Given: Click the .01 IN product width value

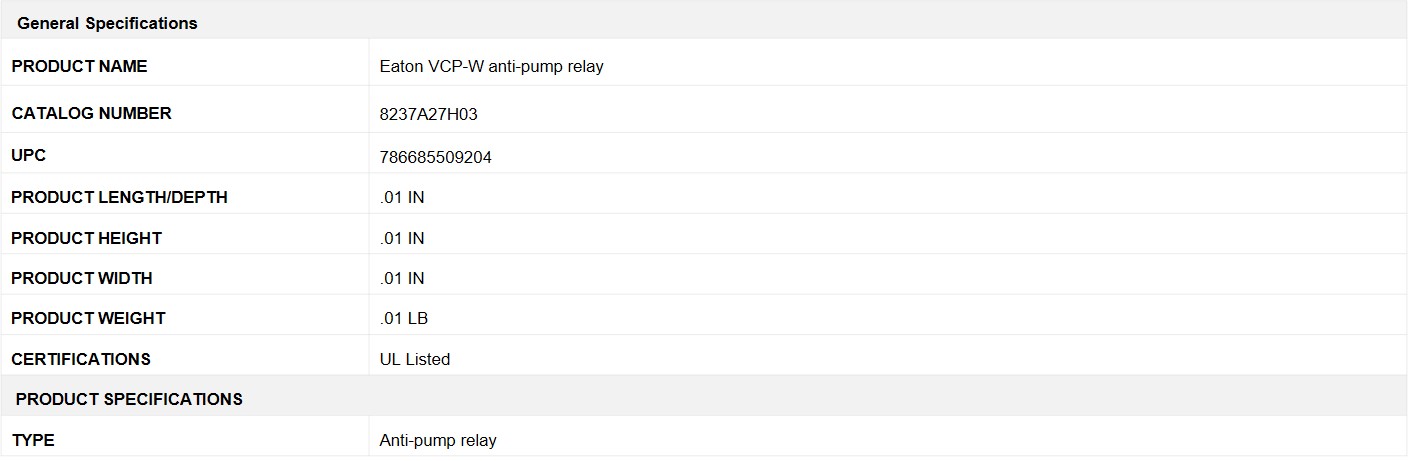Looking at the screenshot, I should [x=402, y=279].
